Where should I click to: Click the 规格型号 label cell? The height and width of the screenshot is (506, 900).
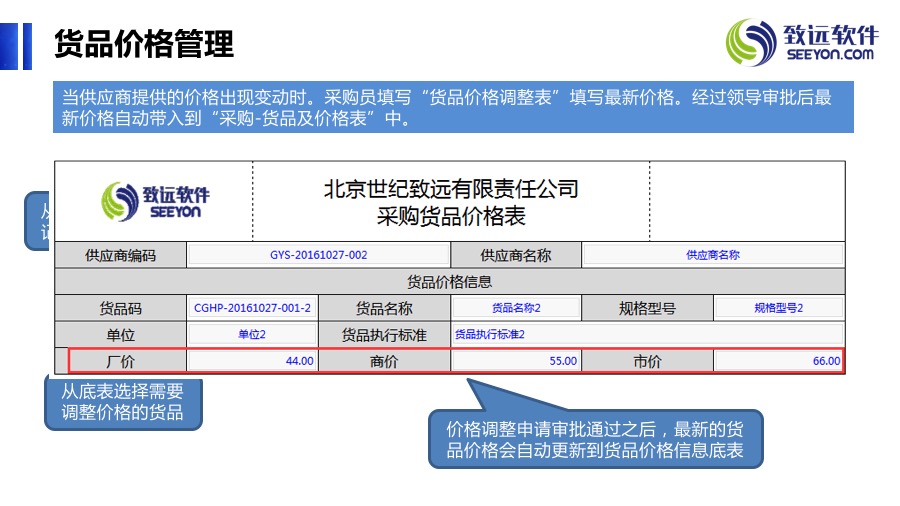[647, 308]
